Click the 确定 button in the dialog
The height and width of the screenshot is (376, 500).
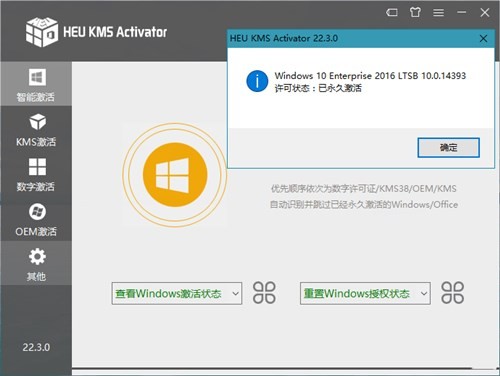(448, 147)
